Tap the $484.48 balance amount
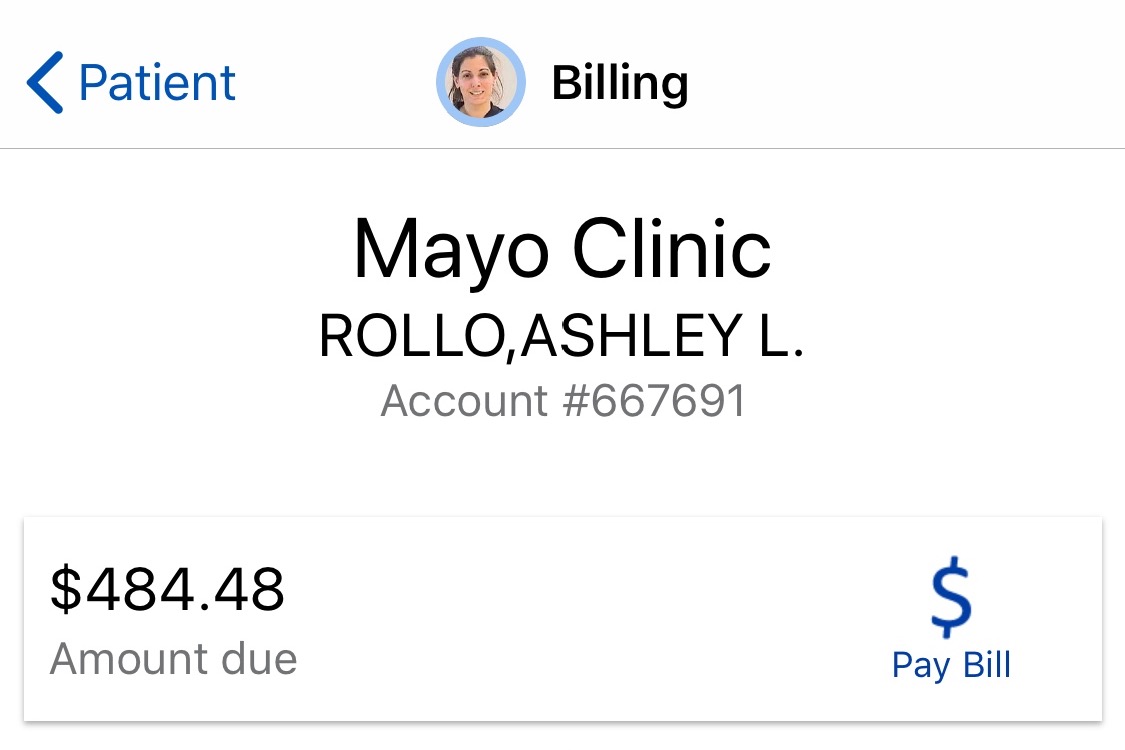The image size is (1125, 750). [x=167, y=589]
